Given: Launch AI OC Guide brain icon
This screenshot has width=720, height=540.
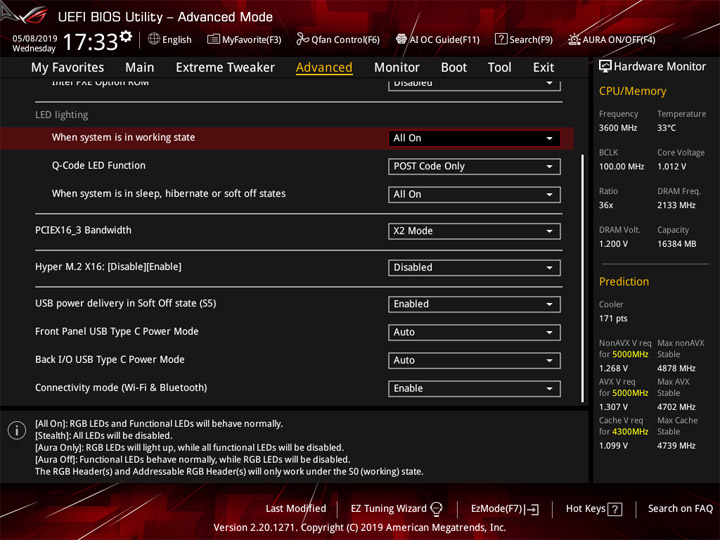Looking at the screenshot, I should 401,39.
